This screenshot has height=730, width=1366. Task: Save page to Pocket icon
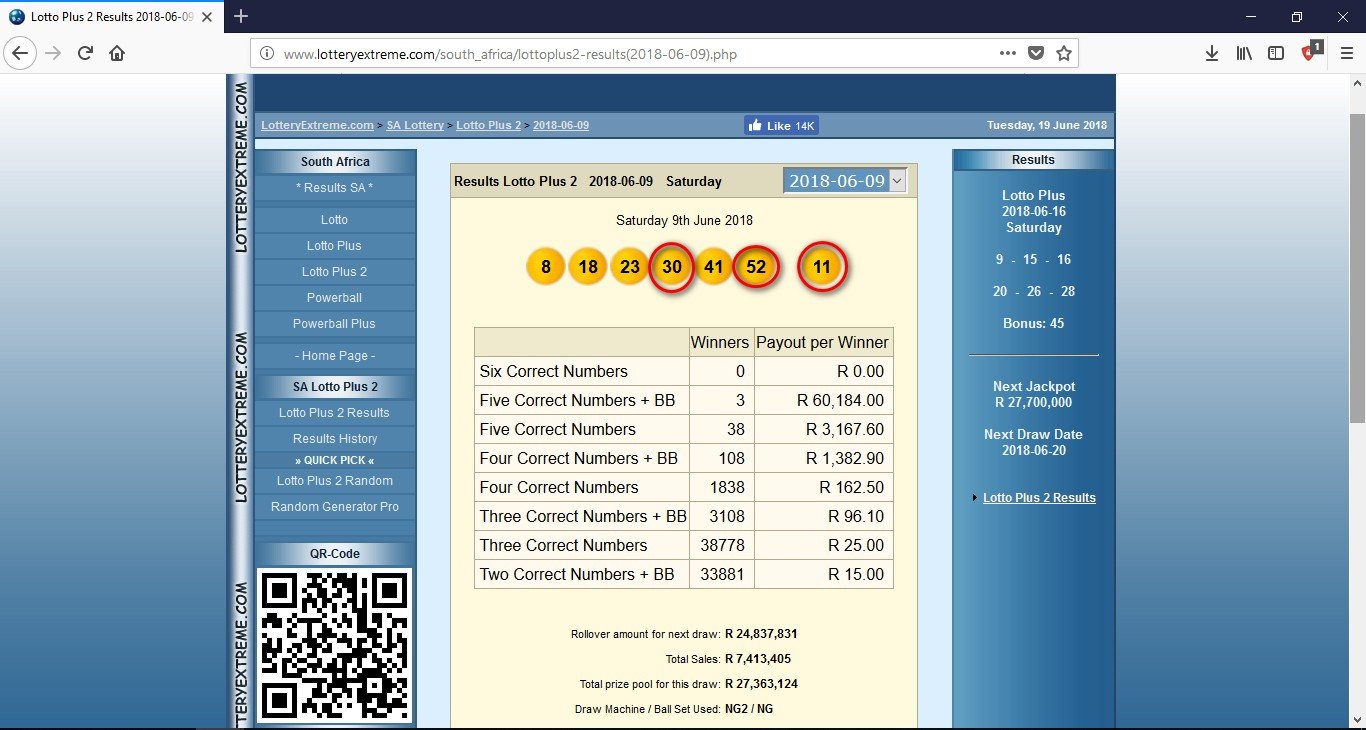click(x=1036, y=53)
